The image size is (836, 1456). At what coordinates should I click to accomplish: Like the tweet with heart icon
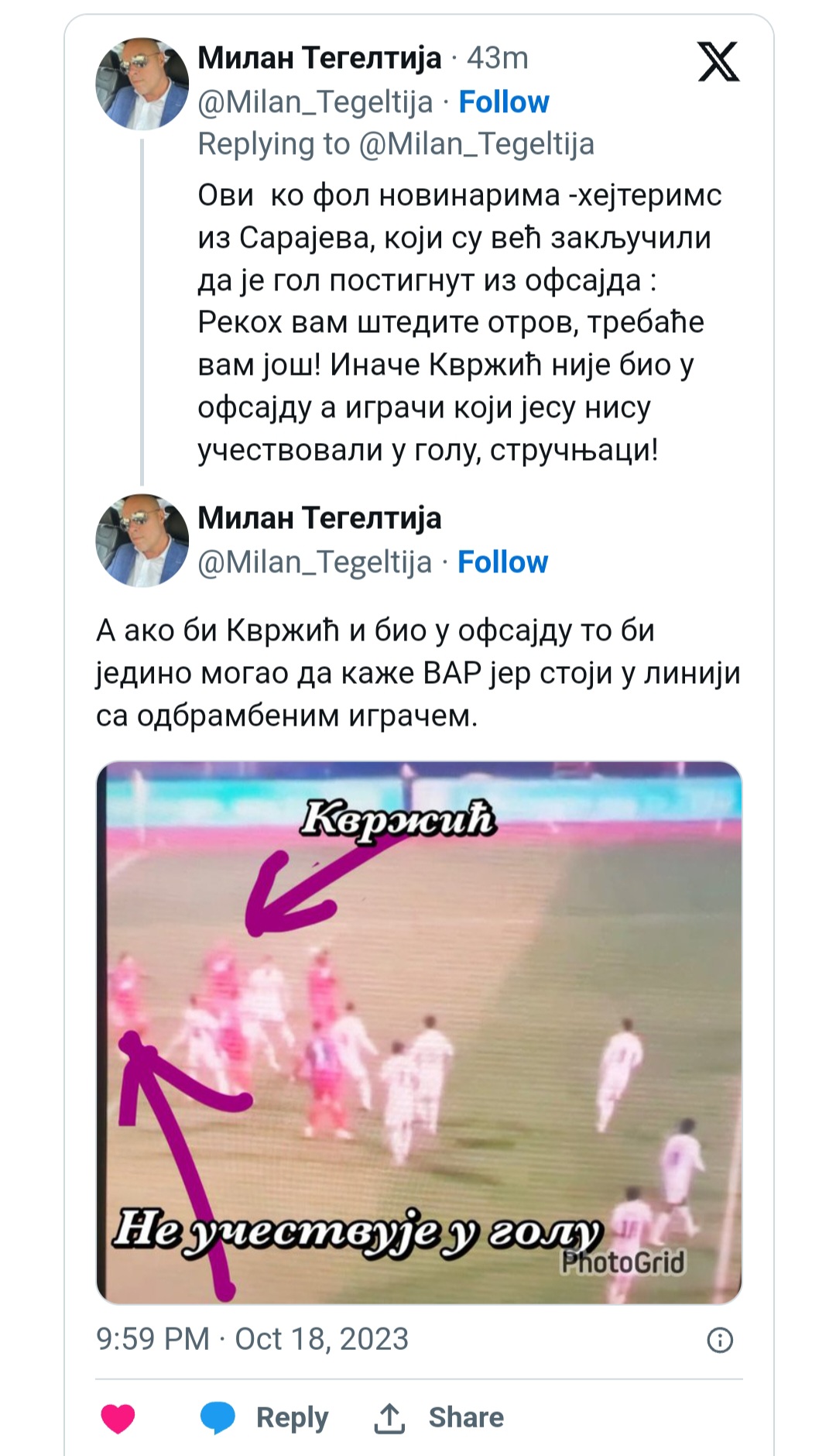pyautogui.click(x=118, y=1419)
